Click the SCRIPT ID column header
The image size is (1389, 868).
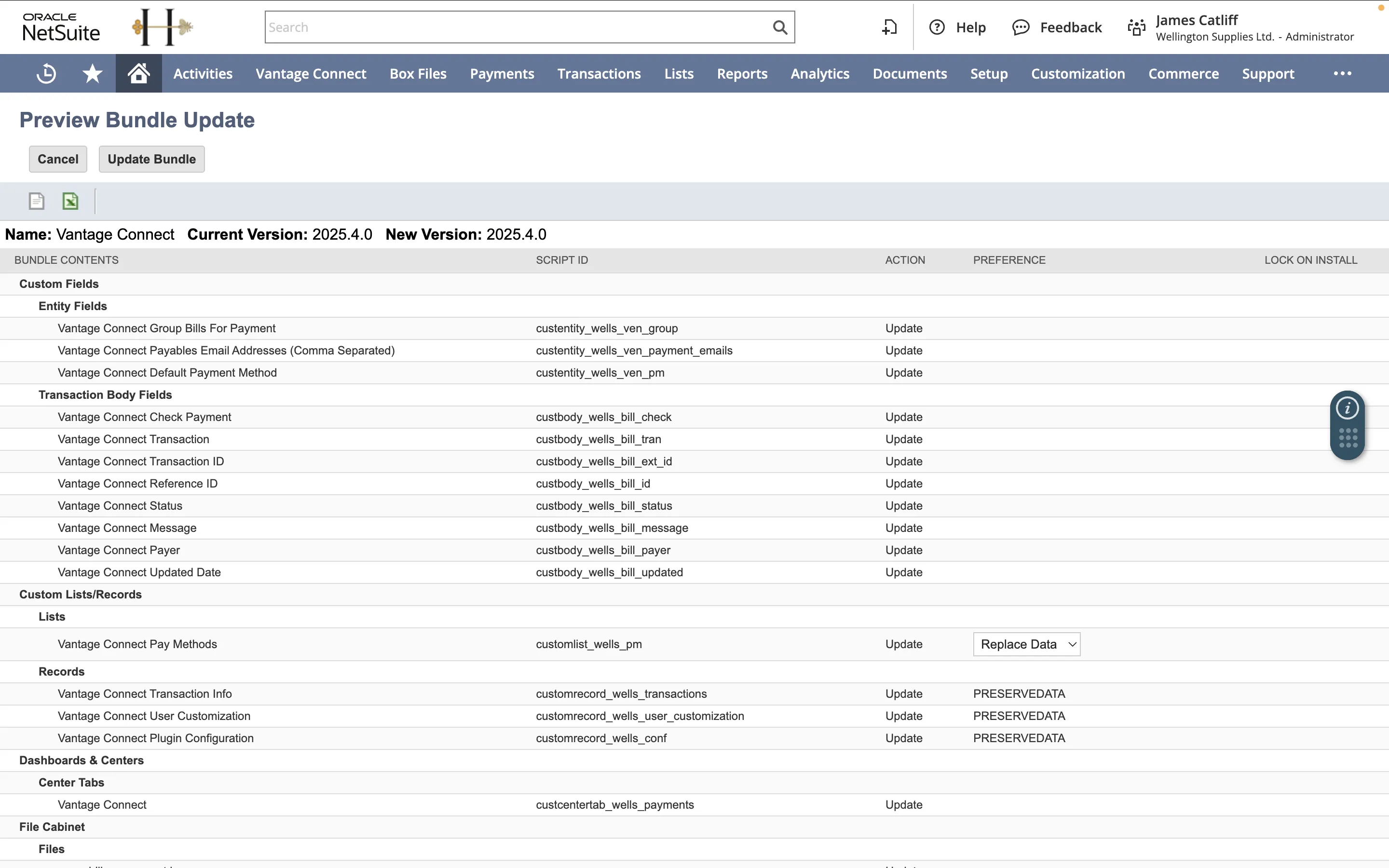coord(562,260)
